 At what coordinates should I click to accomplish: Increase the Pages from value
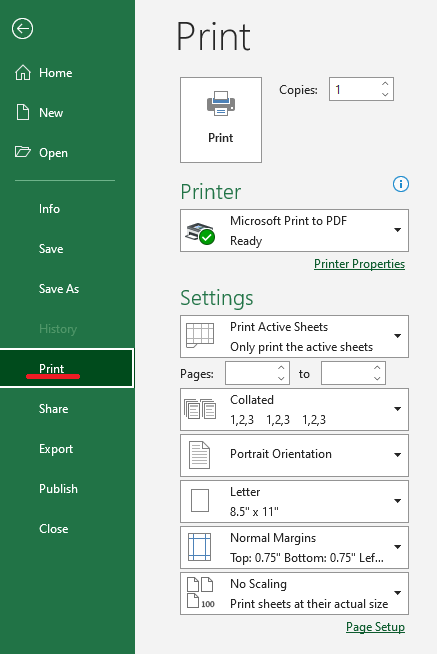click(281, 368)
